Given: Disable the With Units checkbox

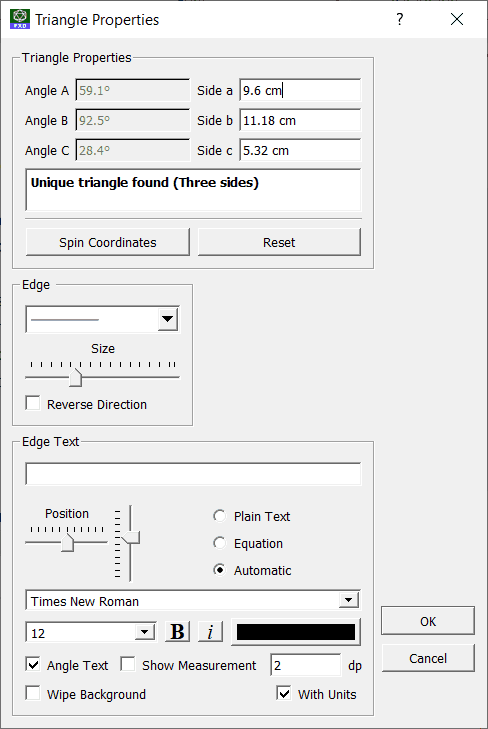Looking at the screenshot, I should coord(284,693).
